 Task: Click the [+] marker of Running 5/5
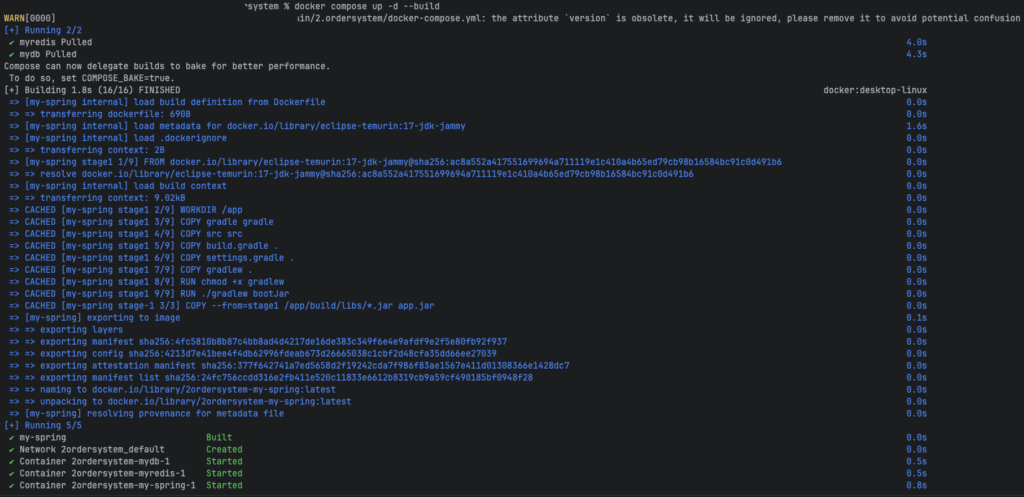click(x=12, y=425)
